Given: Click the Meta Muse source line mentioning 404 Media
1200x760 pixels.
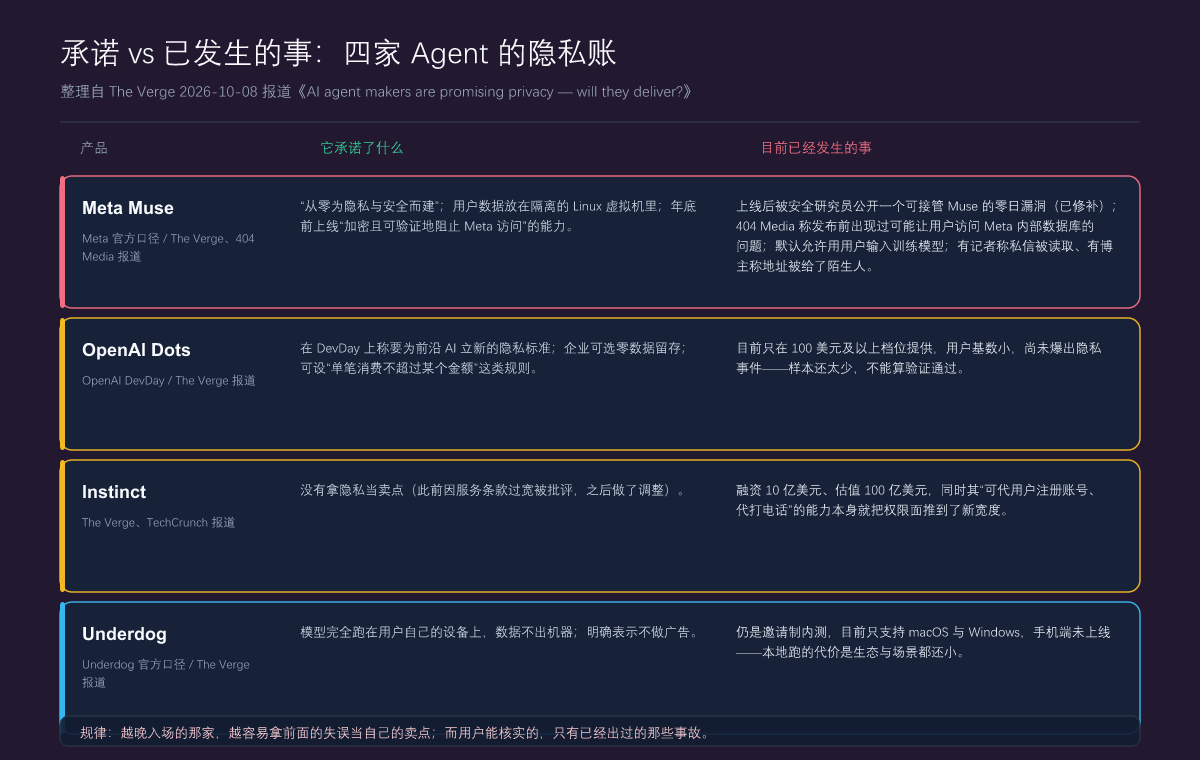Looking at the screenshot, I should pyautogui.click(x=168, y=248).
